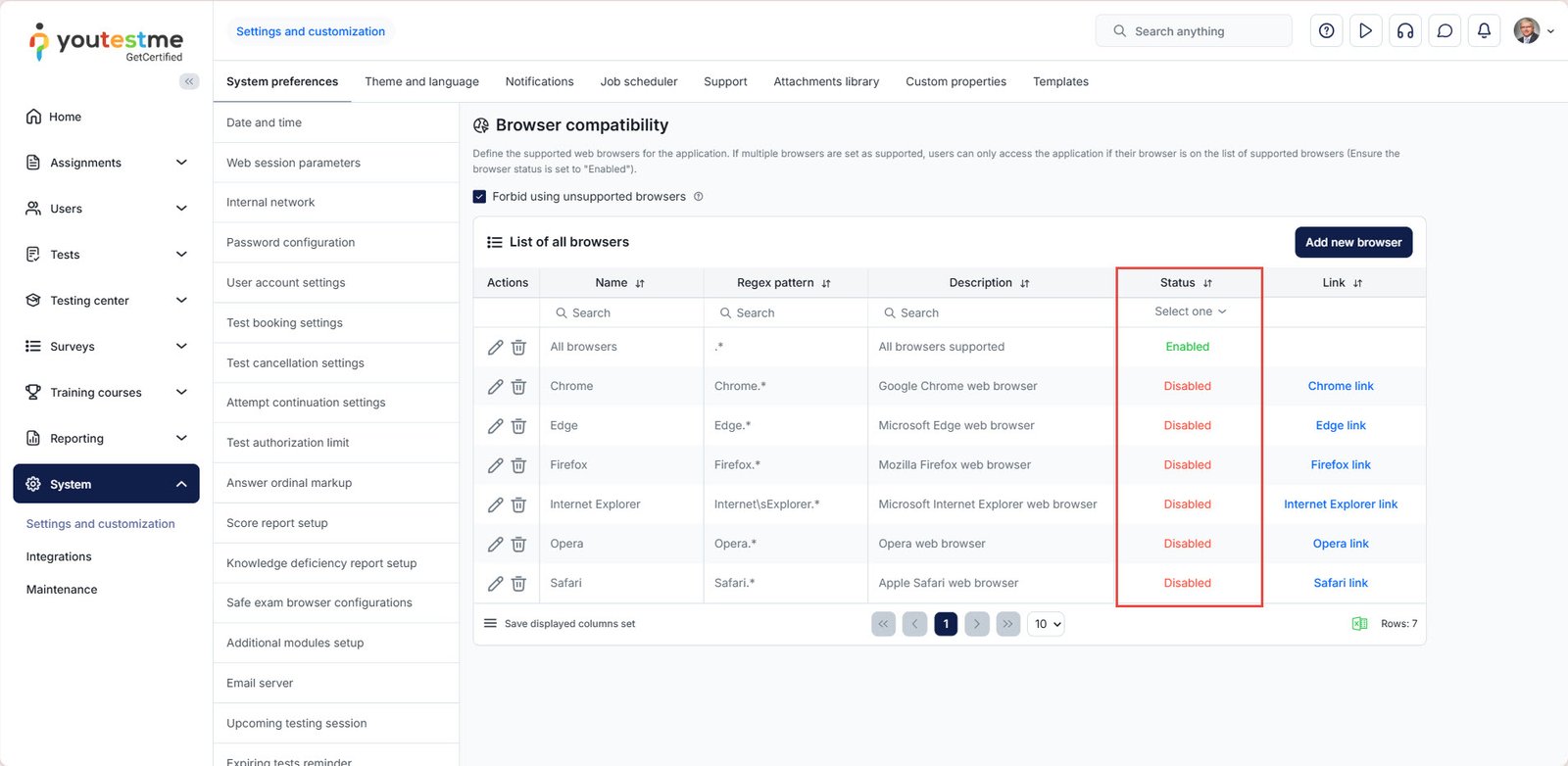Click the play video tutorial icon
The height and width of the screenshot is (766, 1568).
pos(1365,31)
